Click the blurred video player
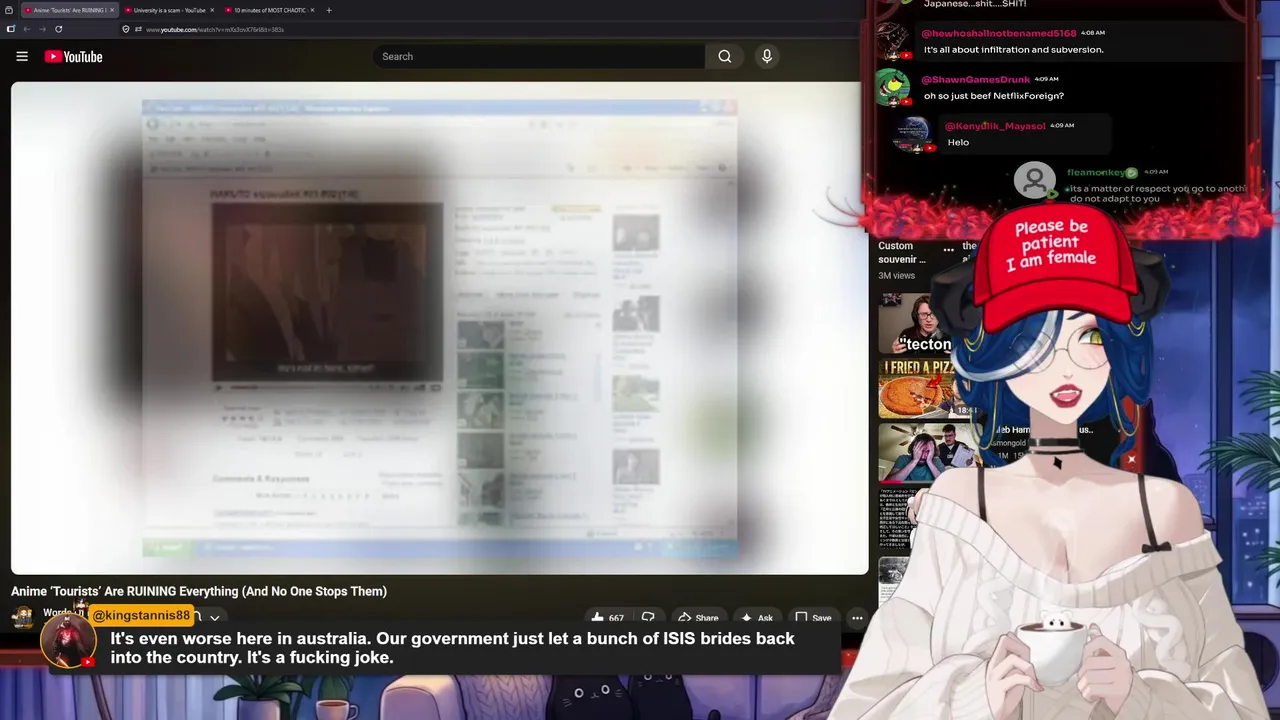1280x720 pixels. click(440, 328)
